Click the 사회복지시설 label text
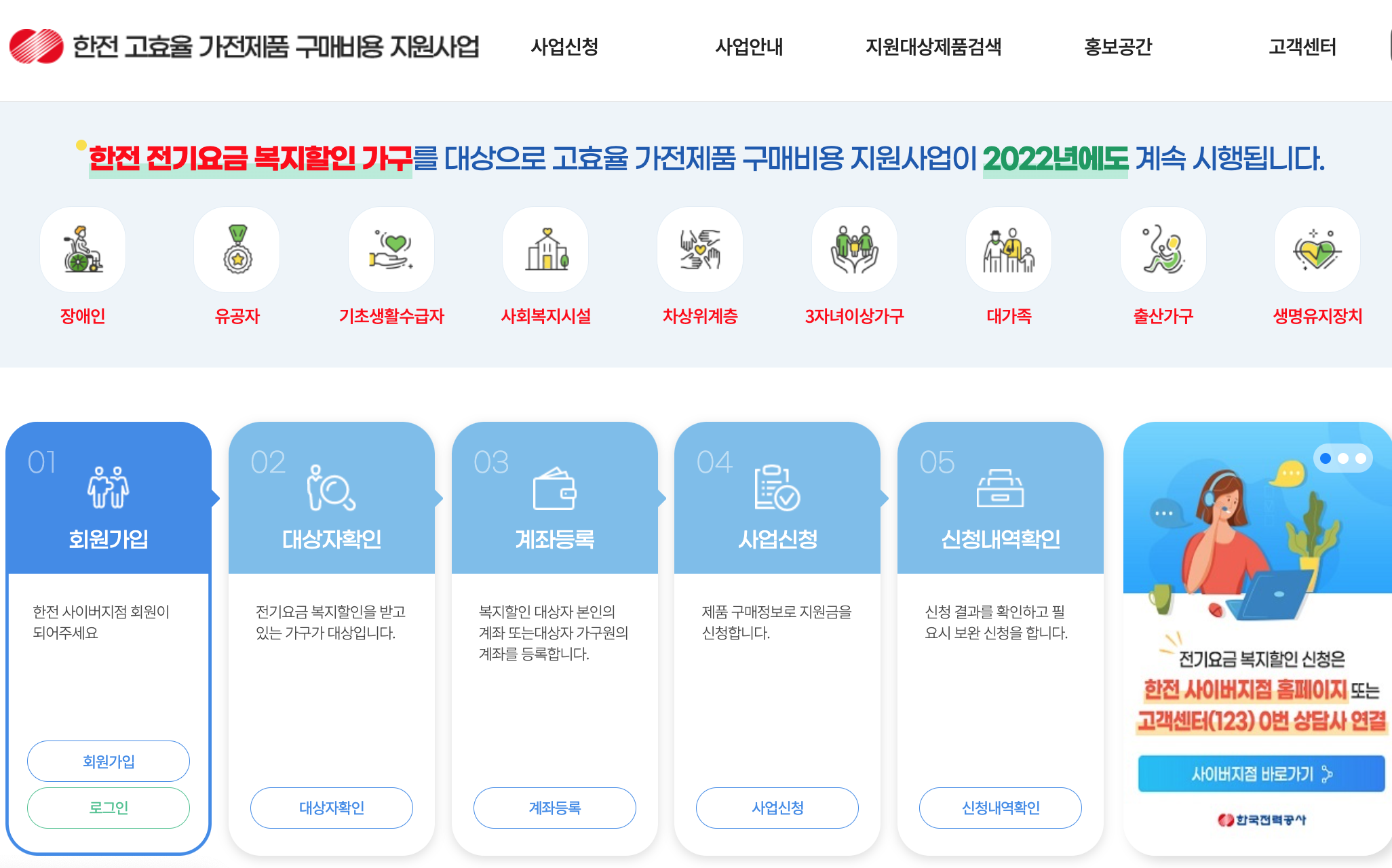 point(546,316)
